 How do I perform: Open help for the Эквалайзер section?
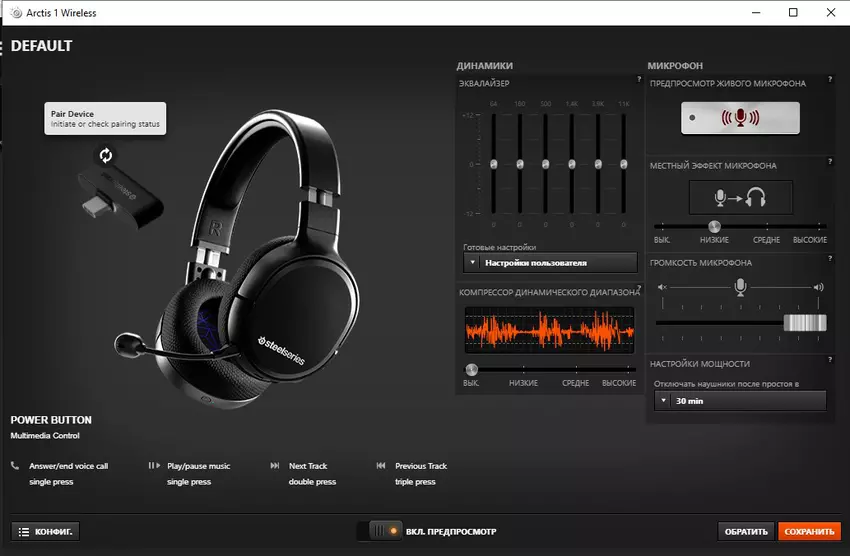coord(637,79)
